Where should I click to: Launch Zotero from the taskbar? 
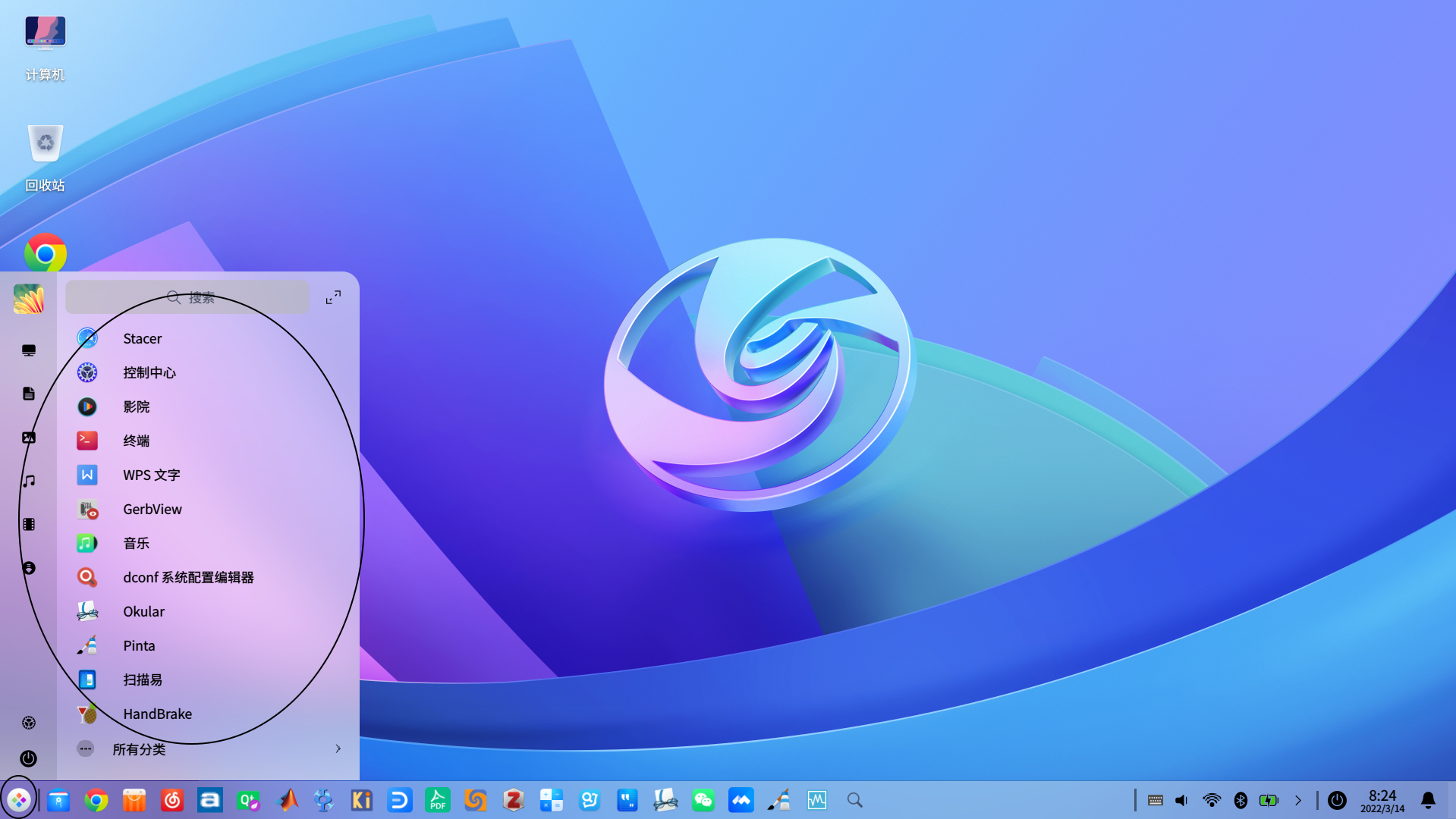(514, 800)
